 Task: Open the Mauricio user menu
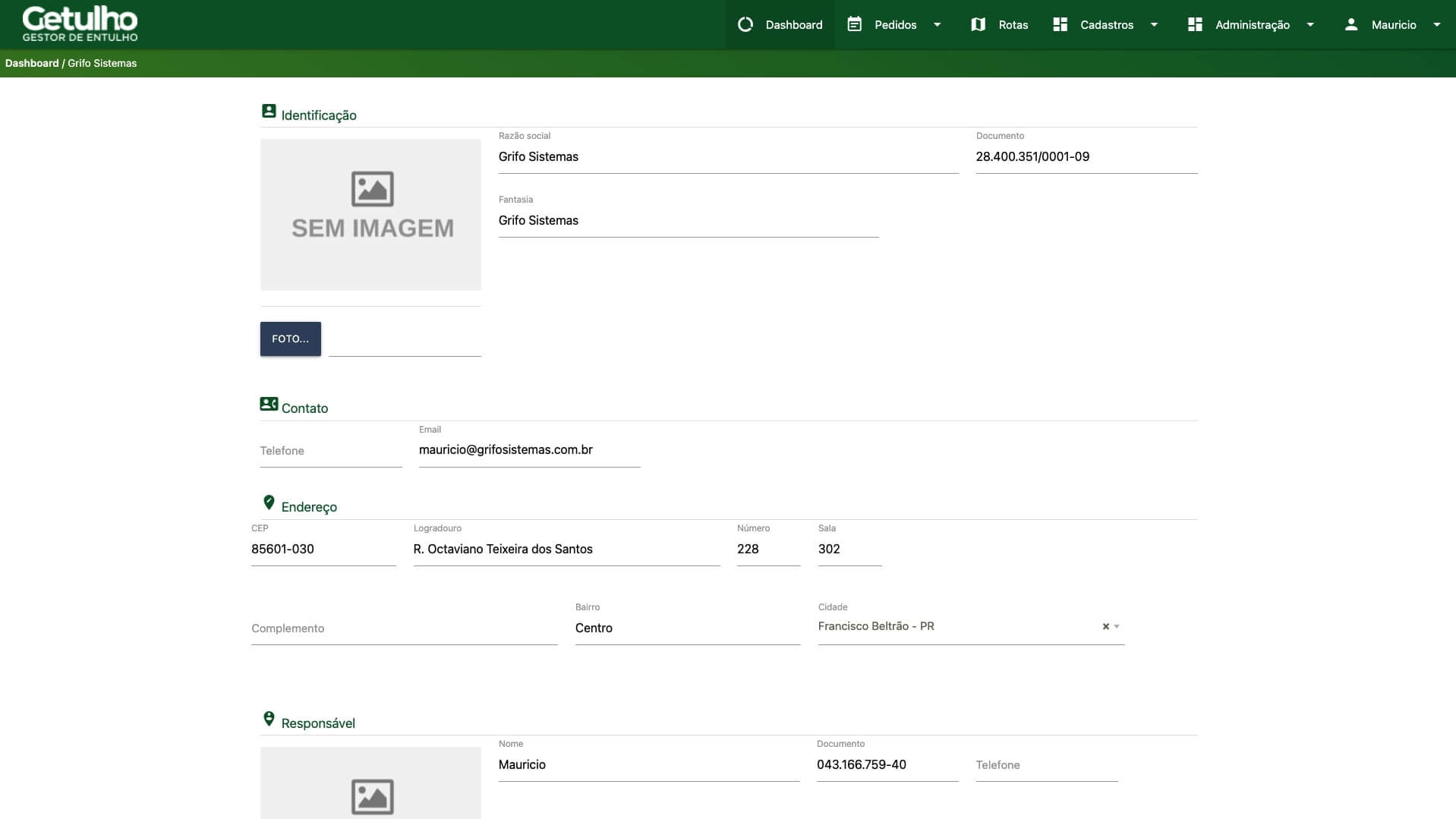tap(1393, 24)
